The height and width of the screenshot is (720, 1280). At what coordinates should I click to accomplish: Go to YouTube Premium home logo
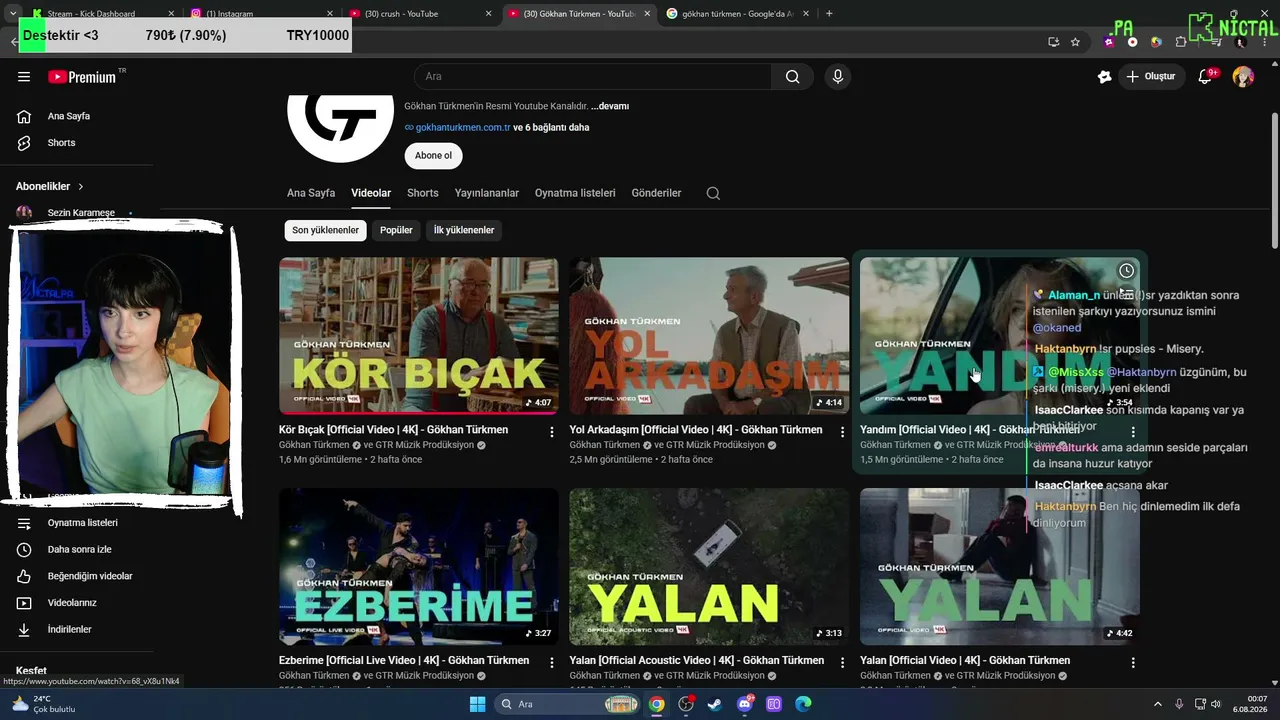[x=82, y=77]
